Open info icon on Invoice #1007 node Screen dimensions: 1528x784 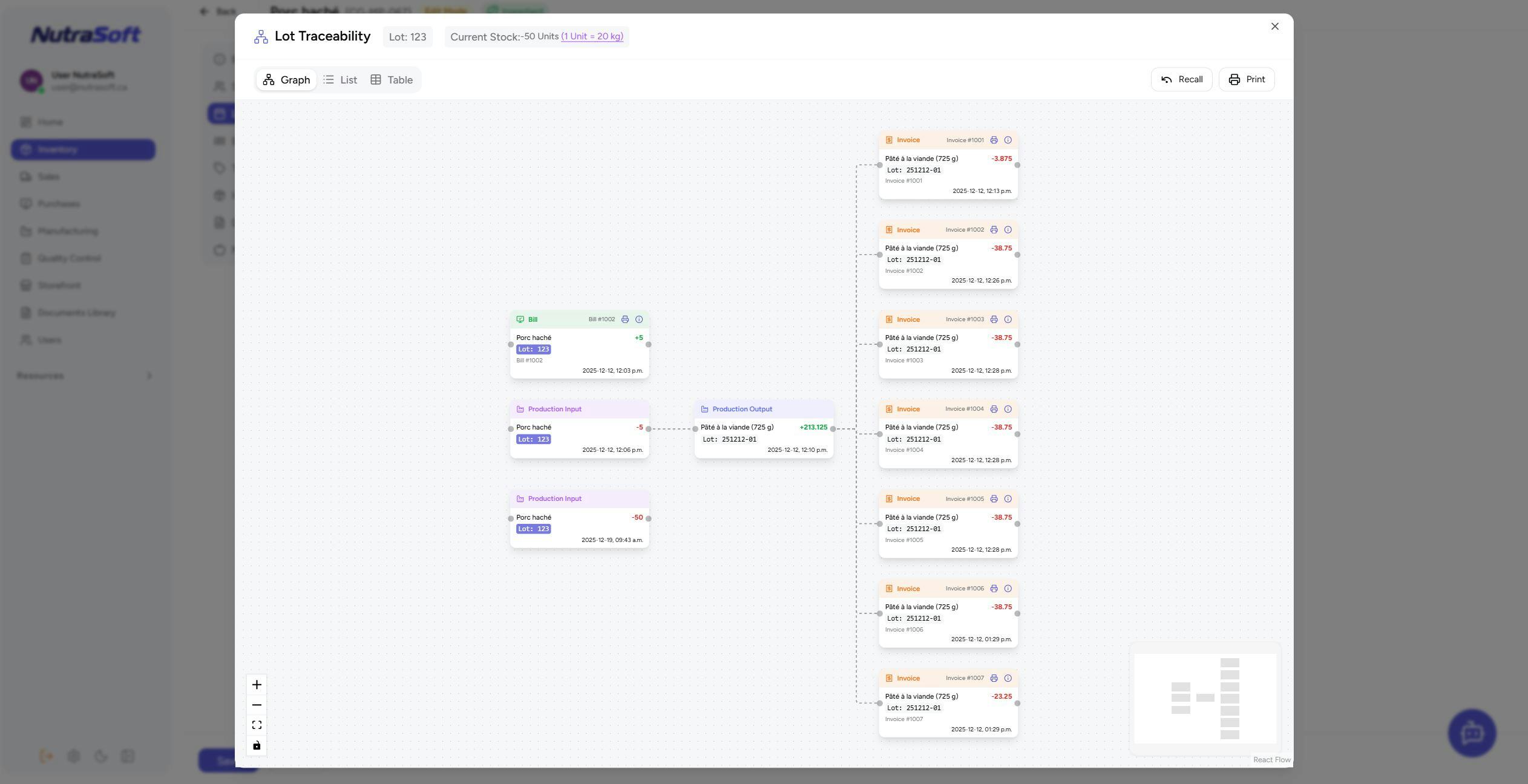[1008, 678]
